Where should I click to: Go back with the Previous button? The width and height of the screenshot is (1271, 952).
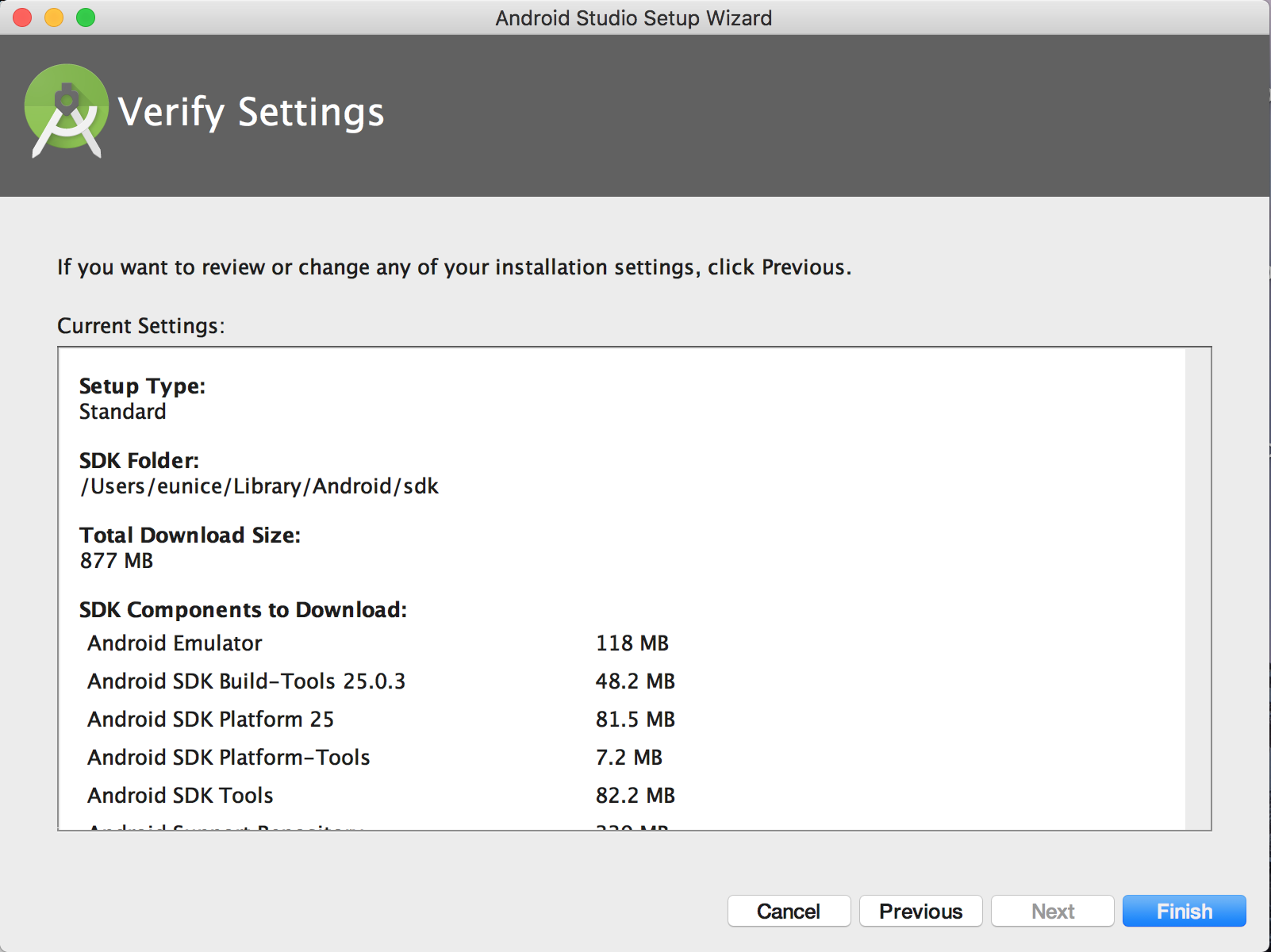click(x=920, y=911)
